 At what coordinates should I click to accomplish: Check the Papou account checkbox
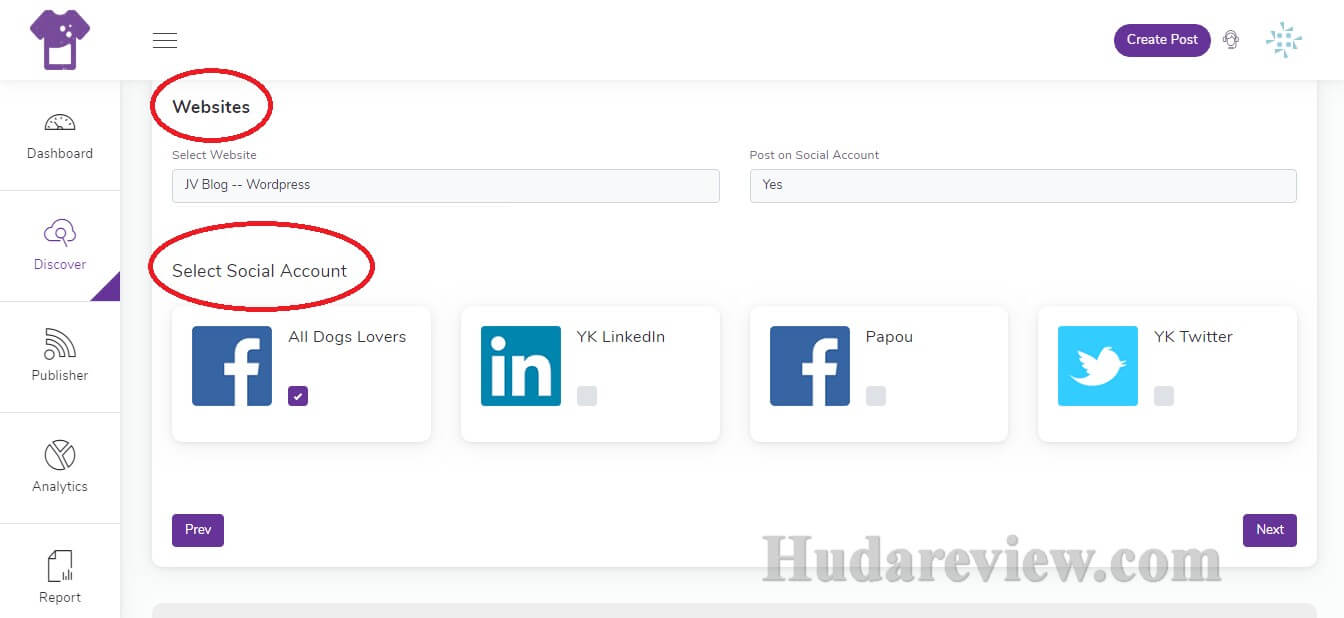[876, 396]
